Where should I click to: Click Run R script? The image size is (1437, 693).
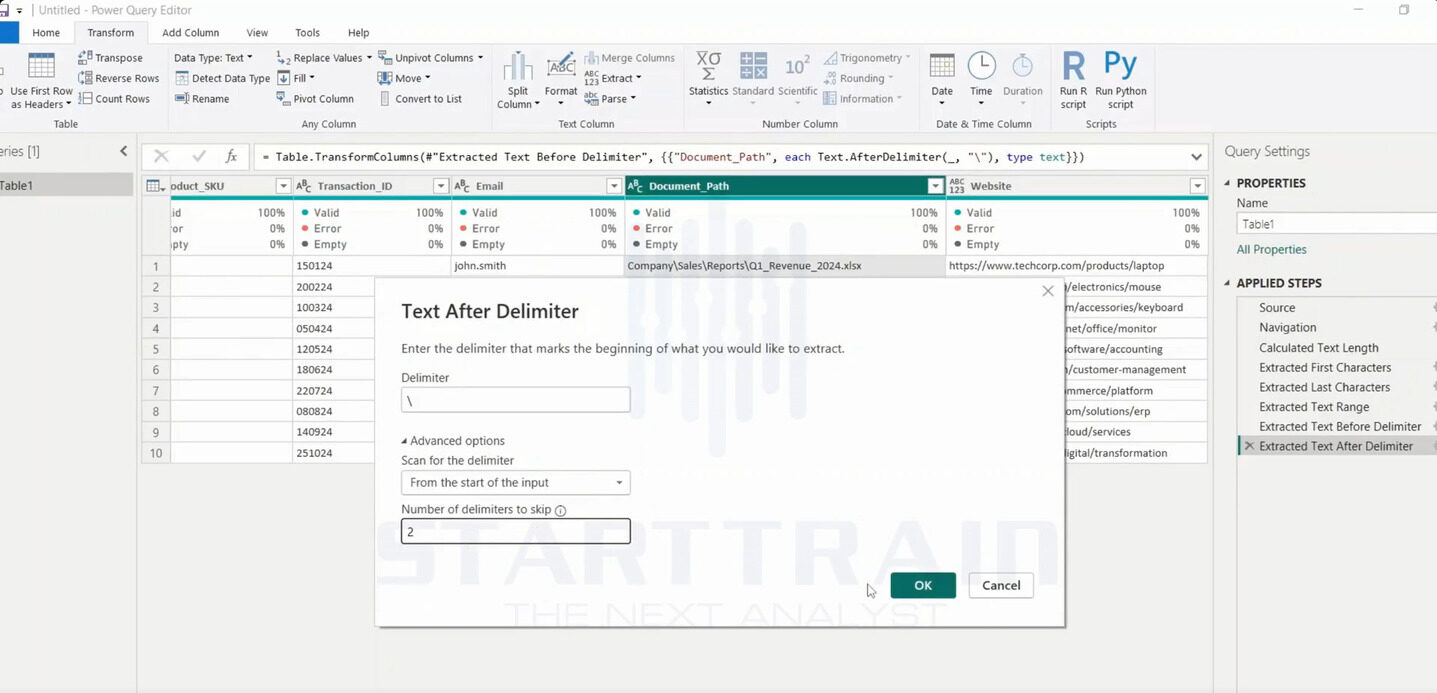click(1073, 81)
